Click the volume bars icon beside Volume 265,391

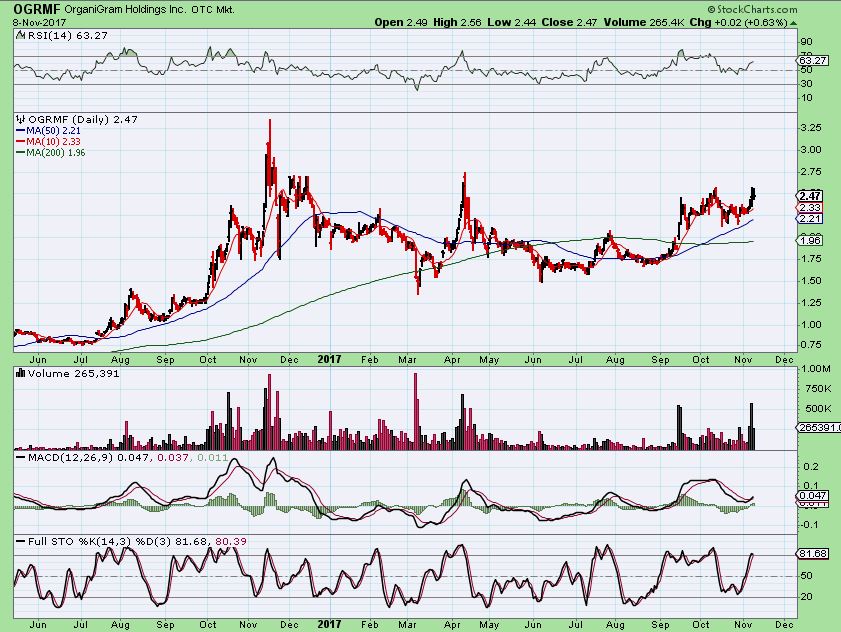(21, 373)
